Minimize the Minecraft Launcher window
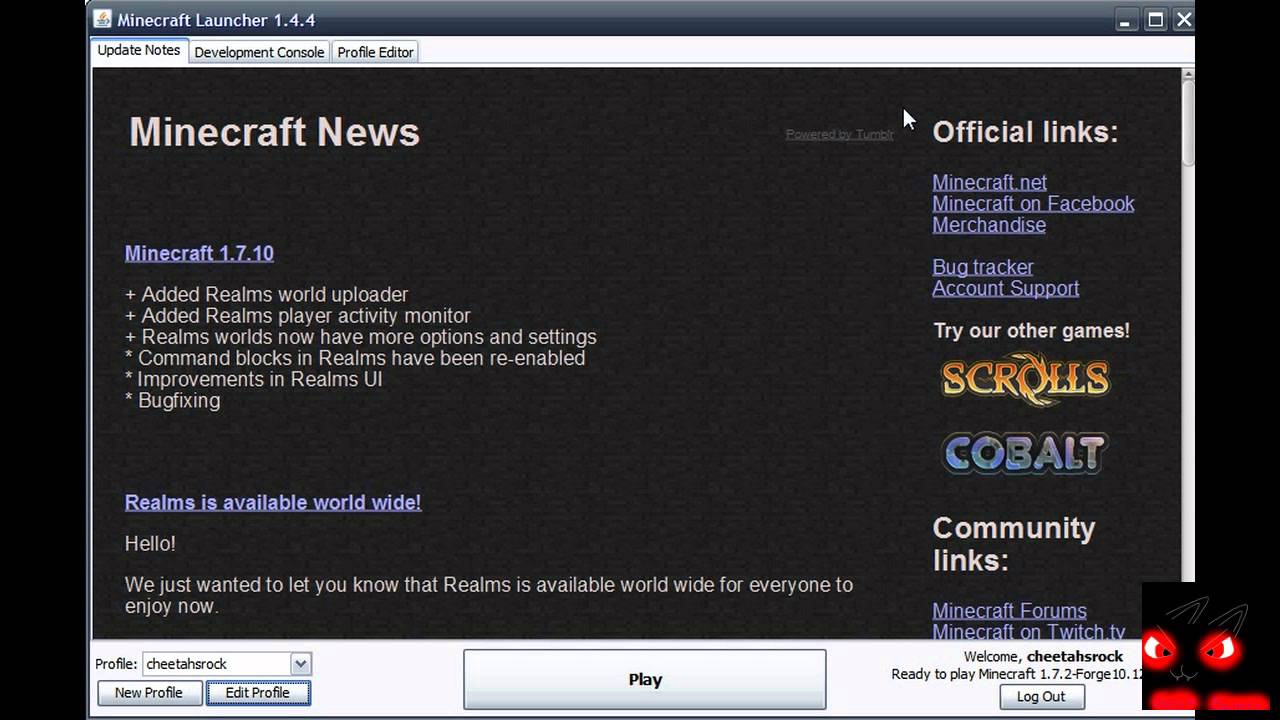 pyautogui.click(x=1128, y=19)
